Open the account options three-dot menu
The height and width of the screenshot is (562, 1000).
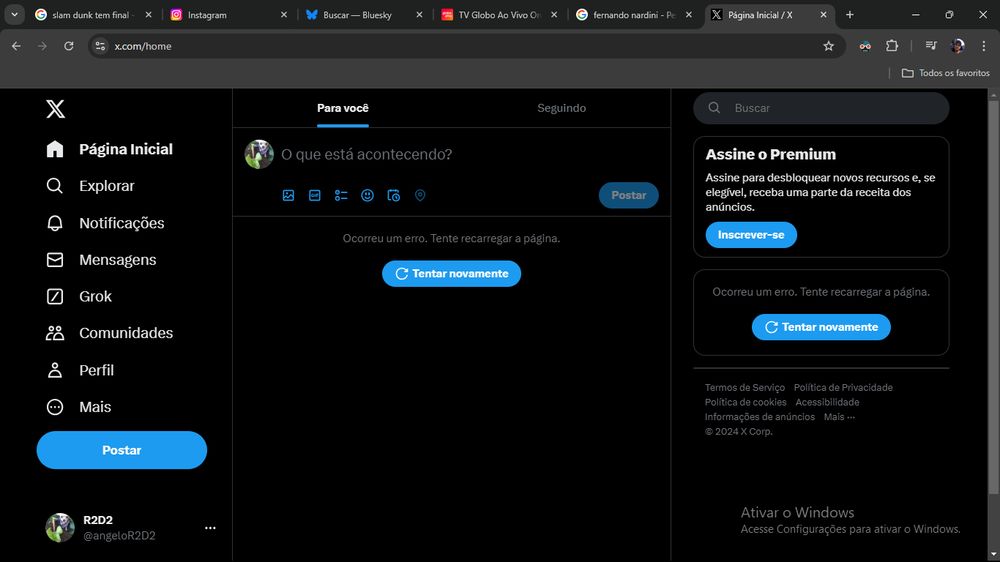coord(210,528)
